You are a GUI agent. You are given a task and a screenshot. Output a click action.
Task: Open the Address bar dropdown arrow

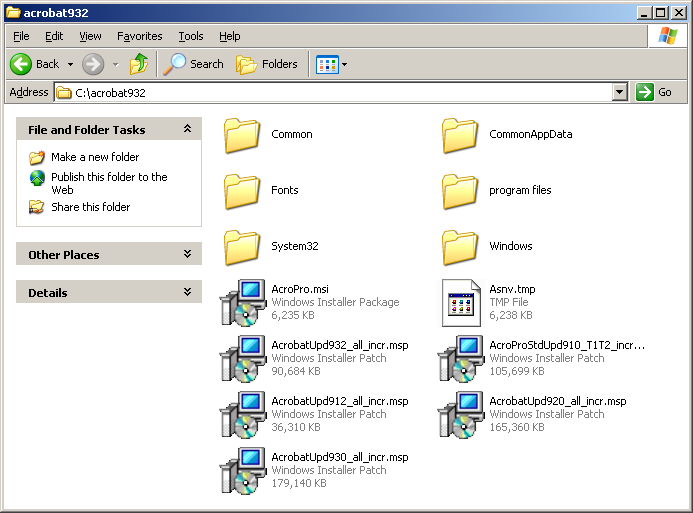tap(619, 92)
